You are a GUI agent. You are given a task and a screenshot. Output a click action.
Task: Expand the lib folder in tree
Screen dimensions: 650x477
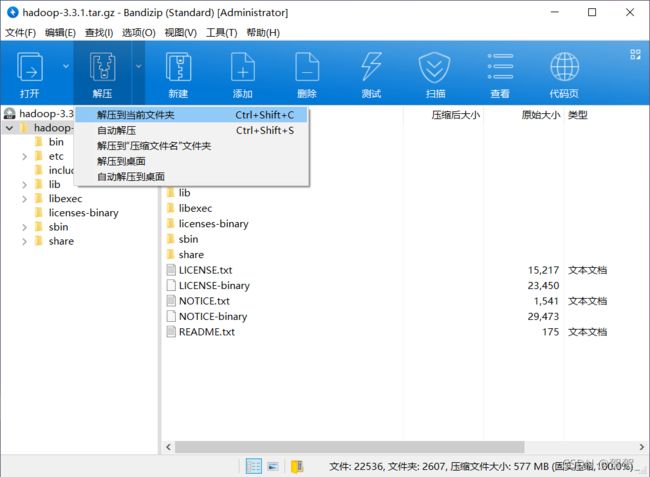click(24, 184)
